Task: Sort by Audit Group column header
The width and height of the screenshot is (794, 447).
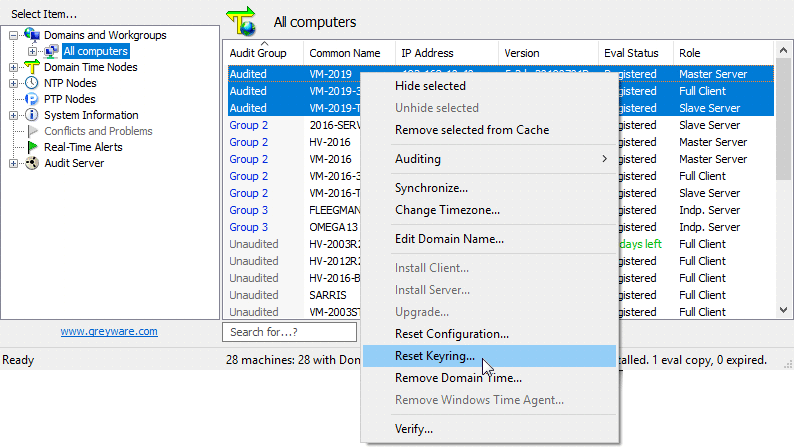Action: 263,53
